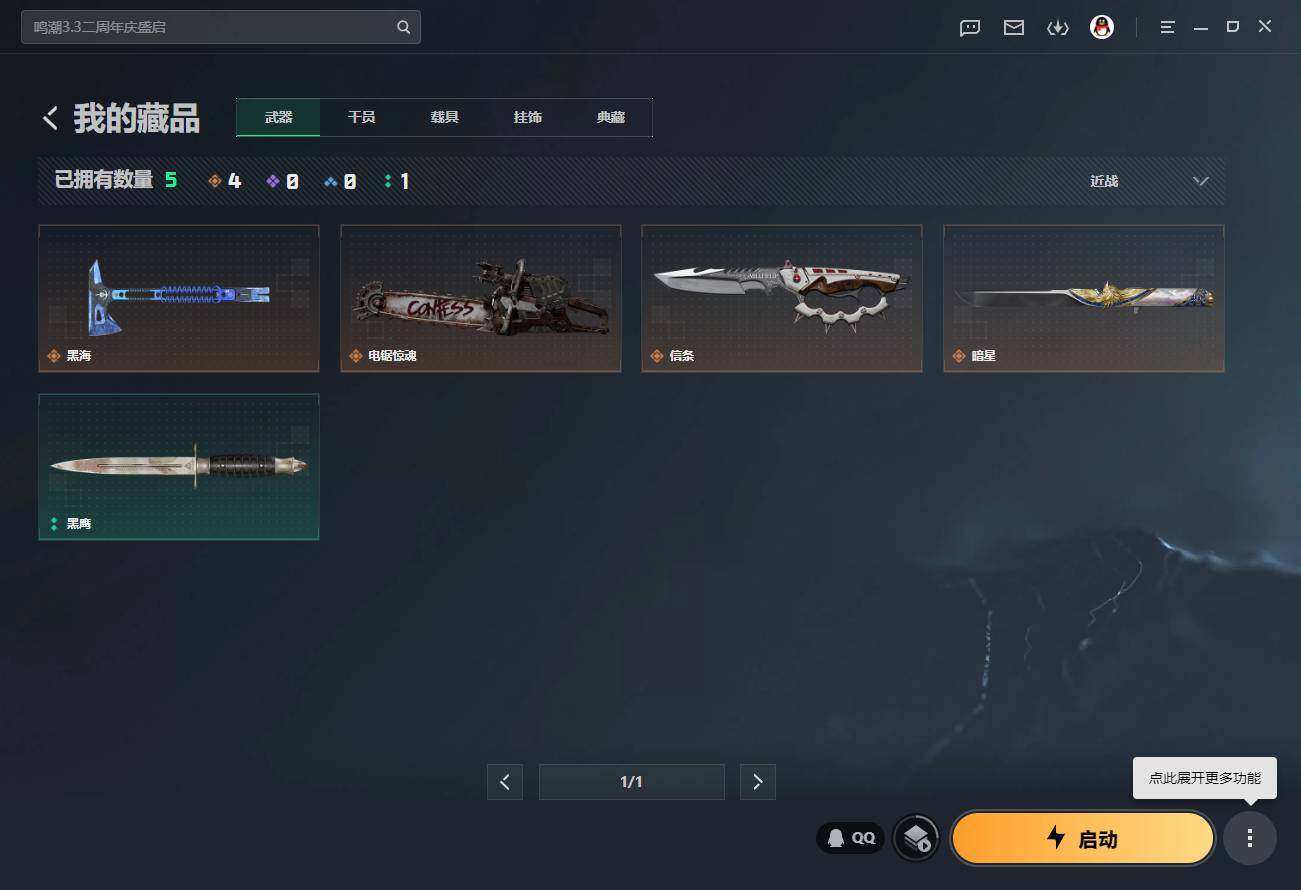Click the purple rarity diamond icon
1301x890 pixels.
click(273, 181)
